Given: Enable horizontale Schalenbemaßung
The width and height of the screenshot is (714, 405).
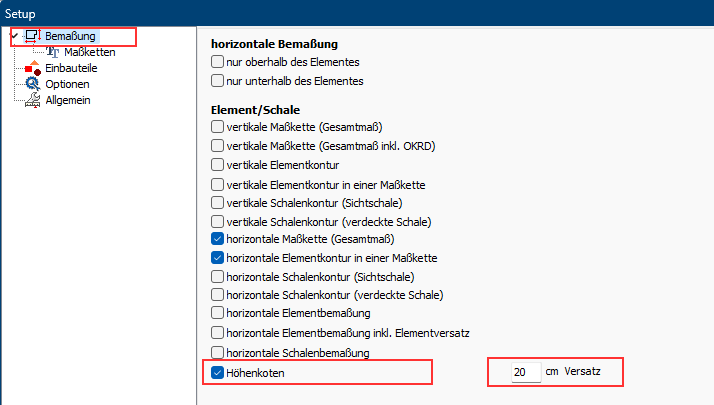Looking at the screenshot, I should 218,353.
